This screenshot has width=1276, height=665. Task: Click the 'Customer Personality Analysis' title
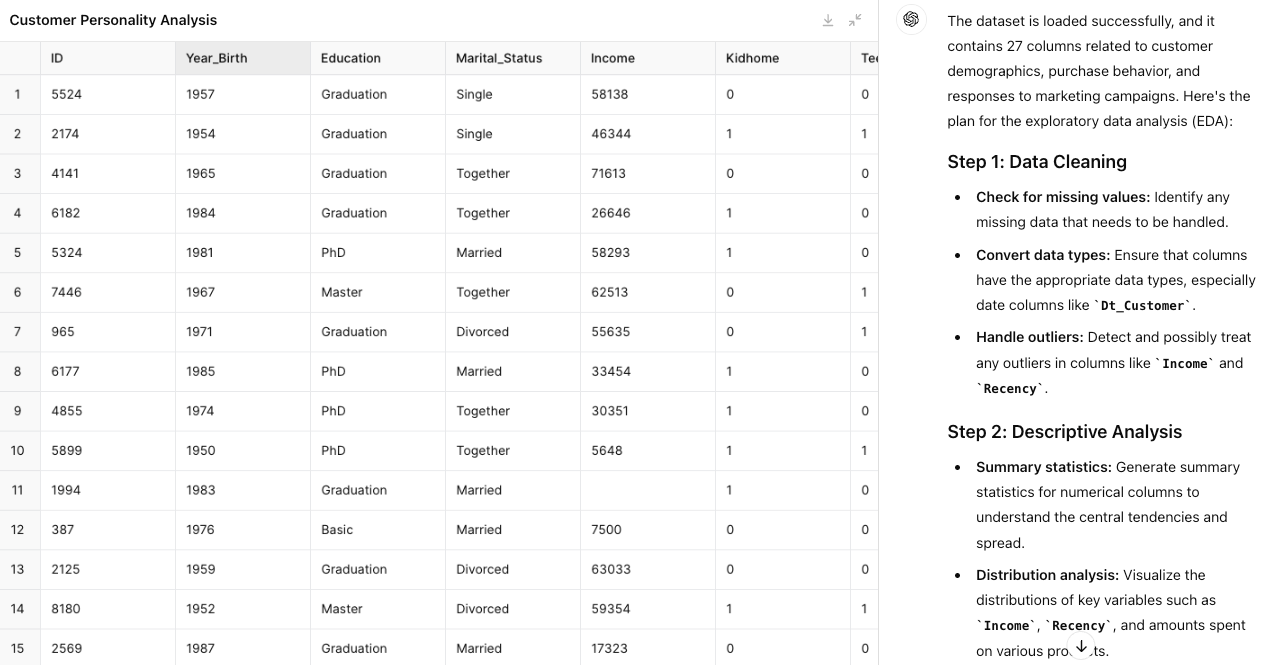click(x=113, y=20)
